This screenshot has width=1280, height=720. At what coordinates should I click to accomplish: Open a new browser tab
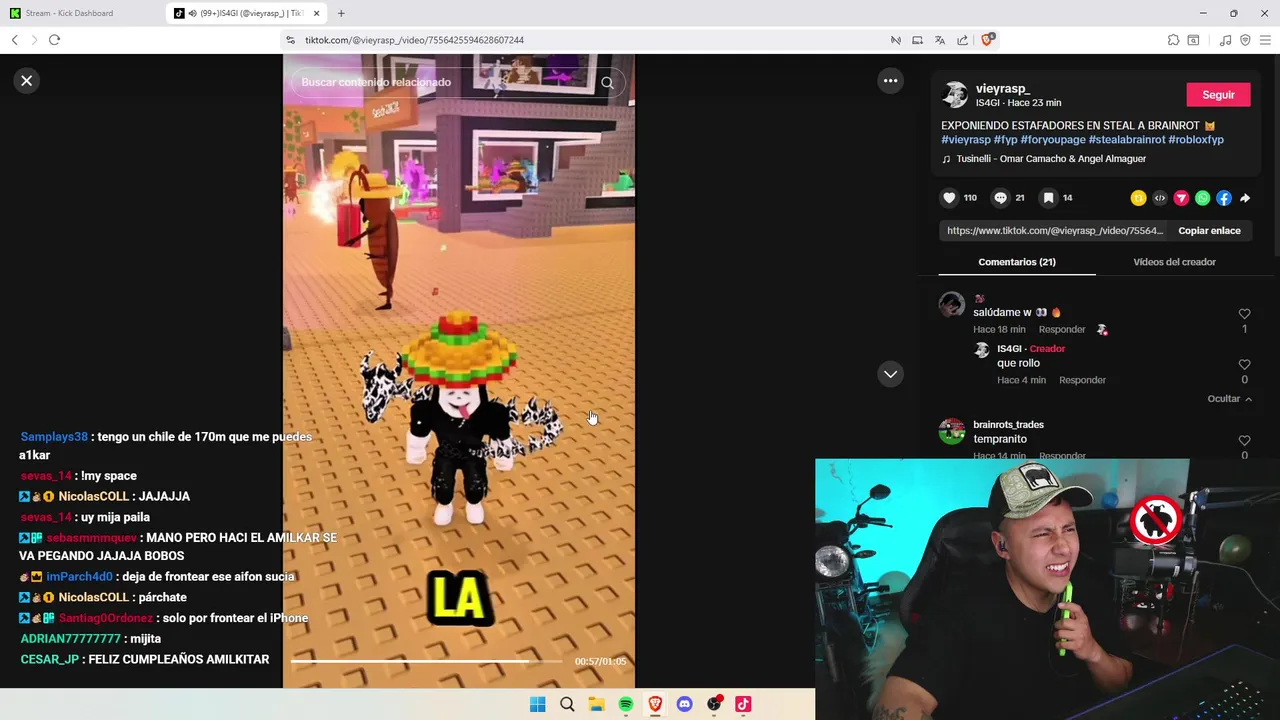point(341,13)
